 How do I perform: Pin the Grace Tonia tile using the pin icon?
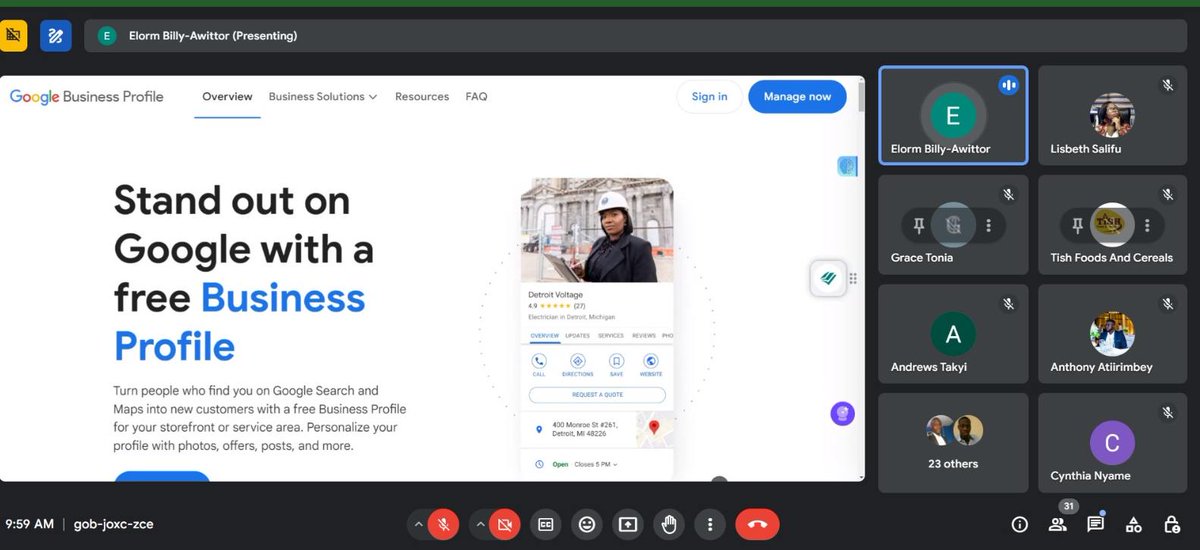coord(917,226)
